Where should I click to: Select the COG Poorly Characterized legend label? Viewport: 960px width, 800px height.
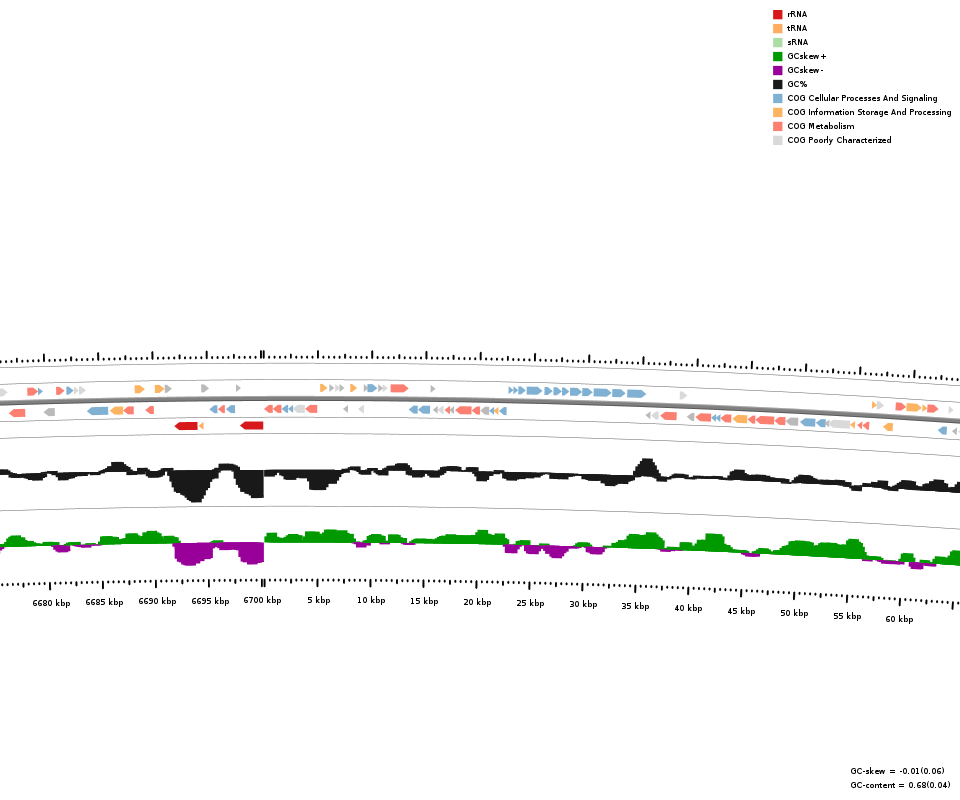click(x=838, y=140)
